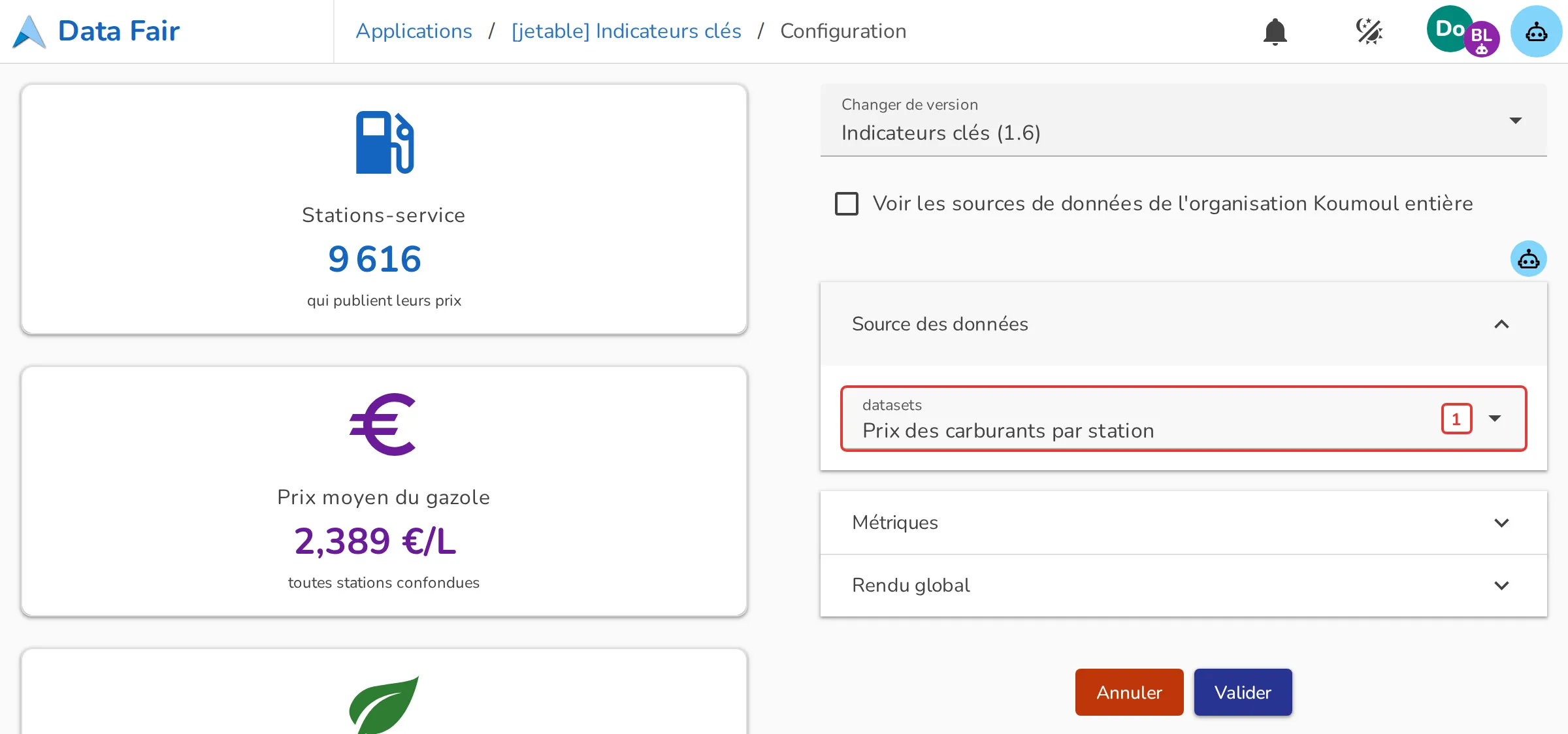
Task: Open the robot assistant in header
Action: tap(1536, 31)
